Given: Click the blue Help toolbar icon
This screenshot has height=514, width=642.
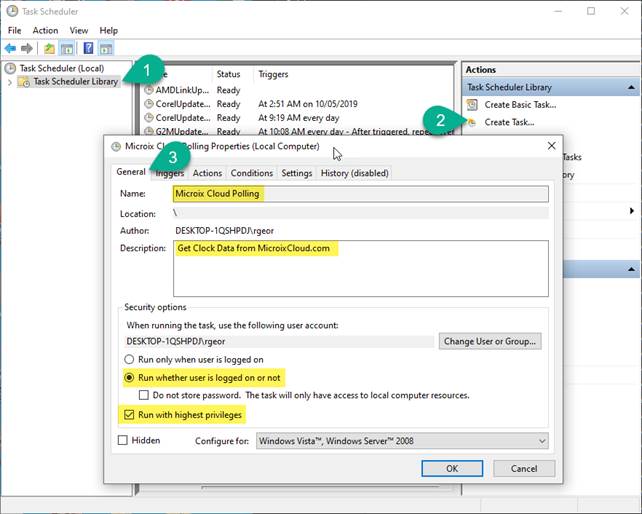Looking at the screenshot, I should (88, 48).
